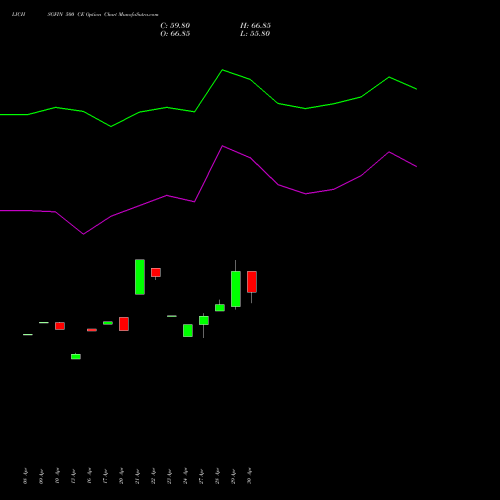The height and width of the screenshot is (500, 500).
Task: Click the 29 Apr date label
Action: 234,476
